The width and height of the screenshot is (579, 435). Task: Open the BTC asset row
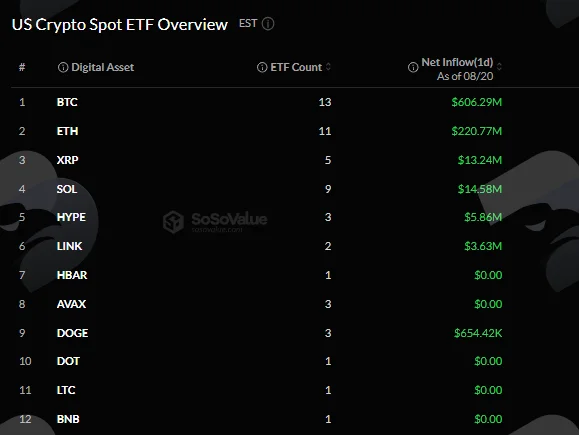[295, 102]
